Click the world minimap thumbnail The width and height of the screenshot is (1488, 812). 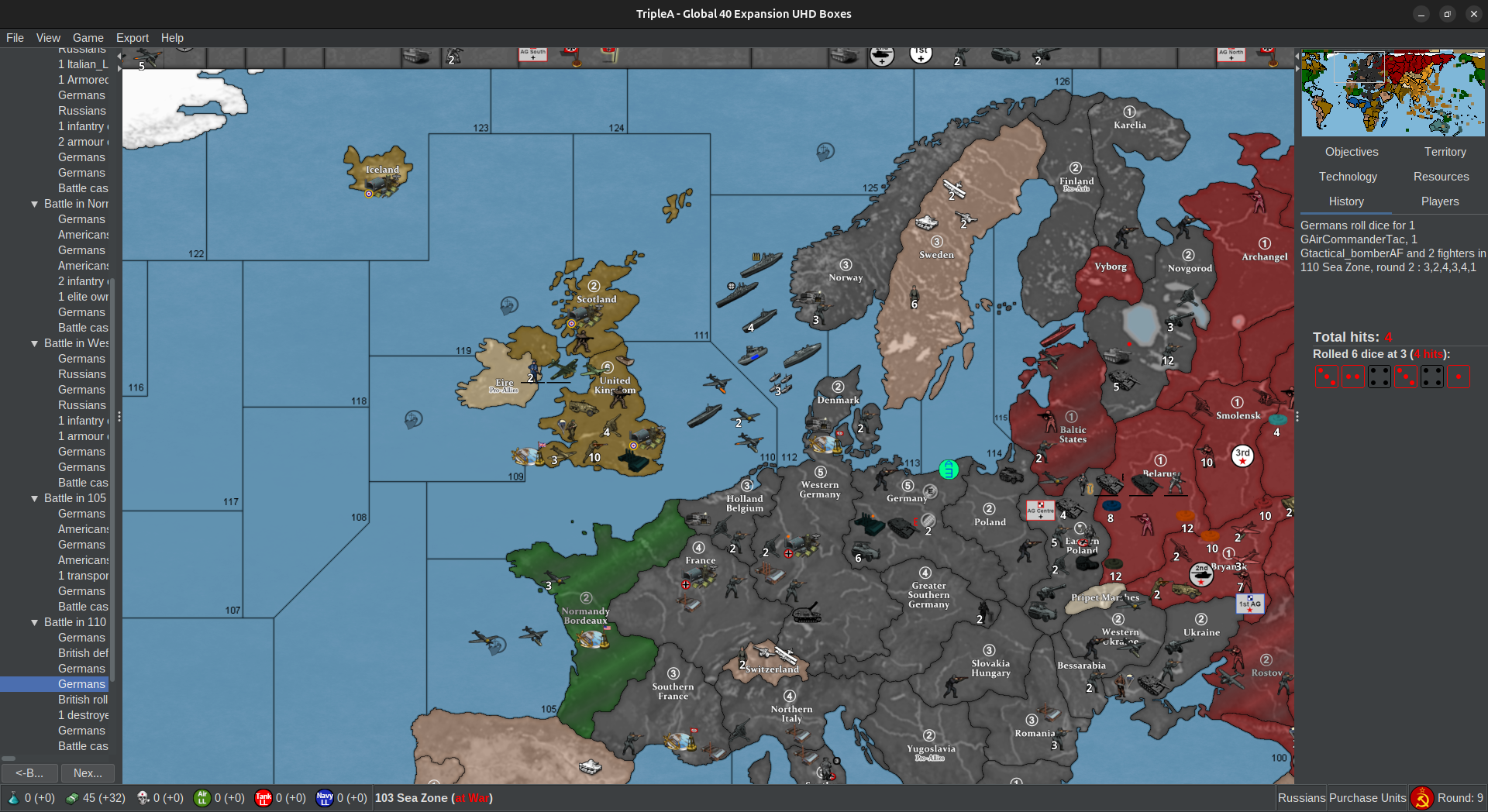[1393, 94]
